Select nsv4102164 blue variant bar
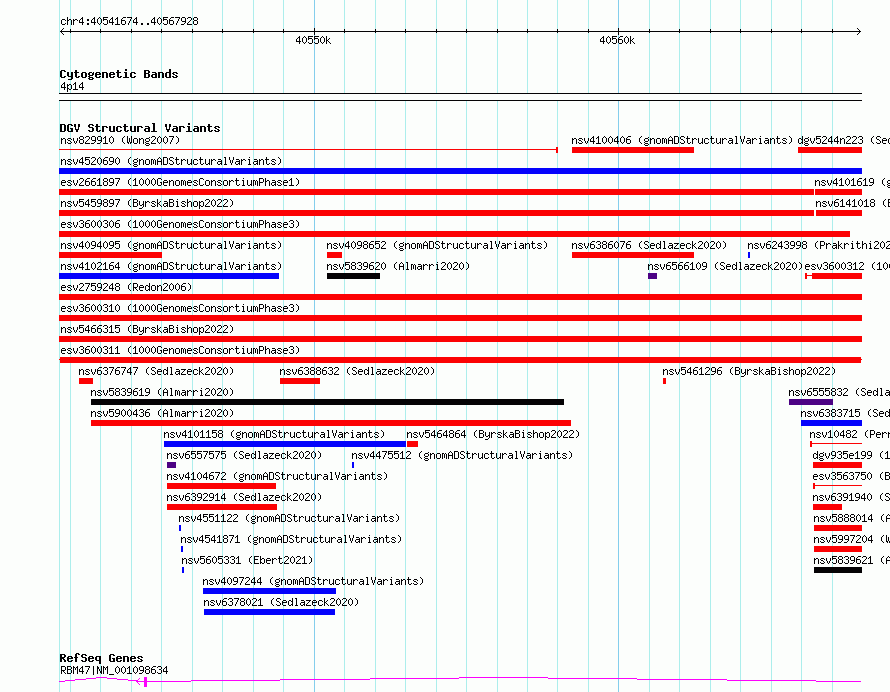Screen dimensions: 890x692 169,276
